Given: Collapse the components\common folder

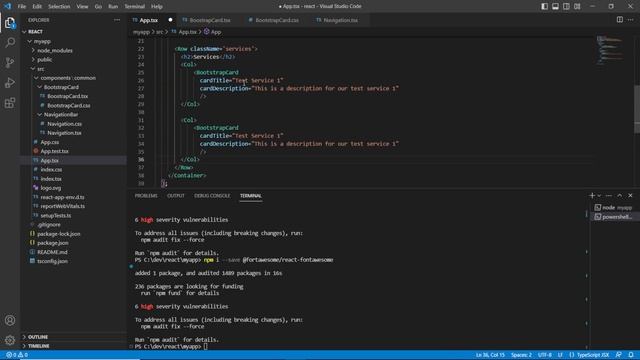Looking at the screenshot, I should 73,78.
